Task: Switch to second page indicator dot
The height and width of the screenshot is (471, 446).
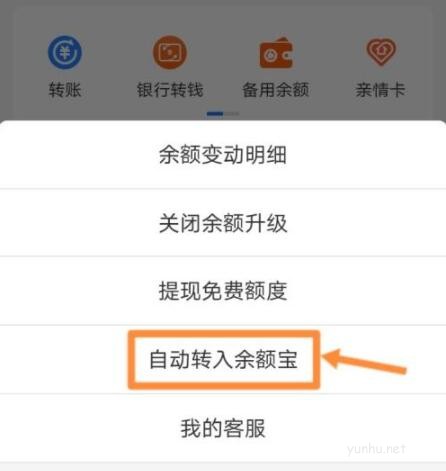Action: point(232,114)
